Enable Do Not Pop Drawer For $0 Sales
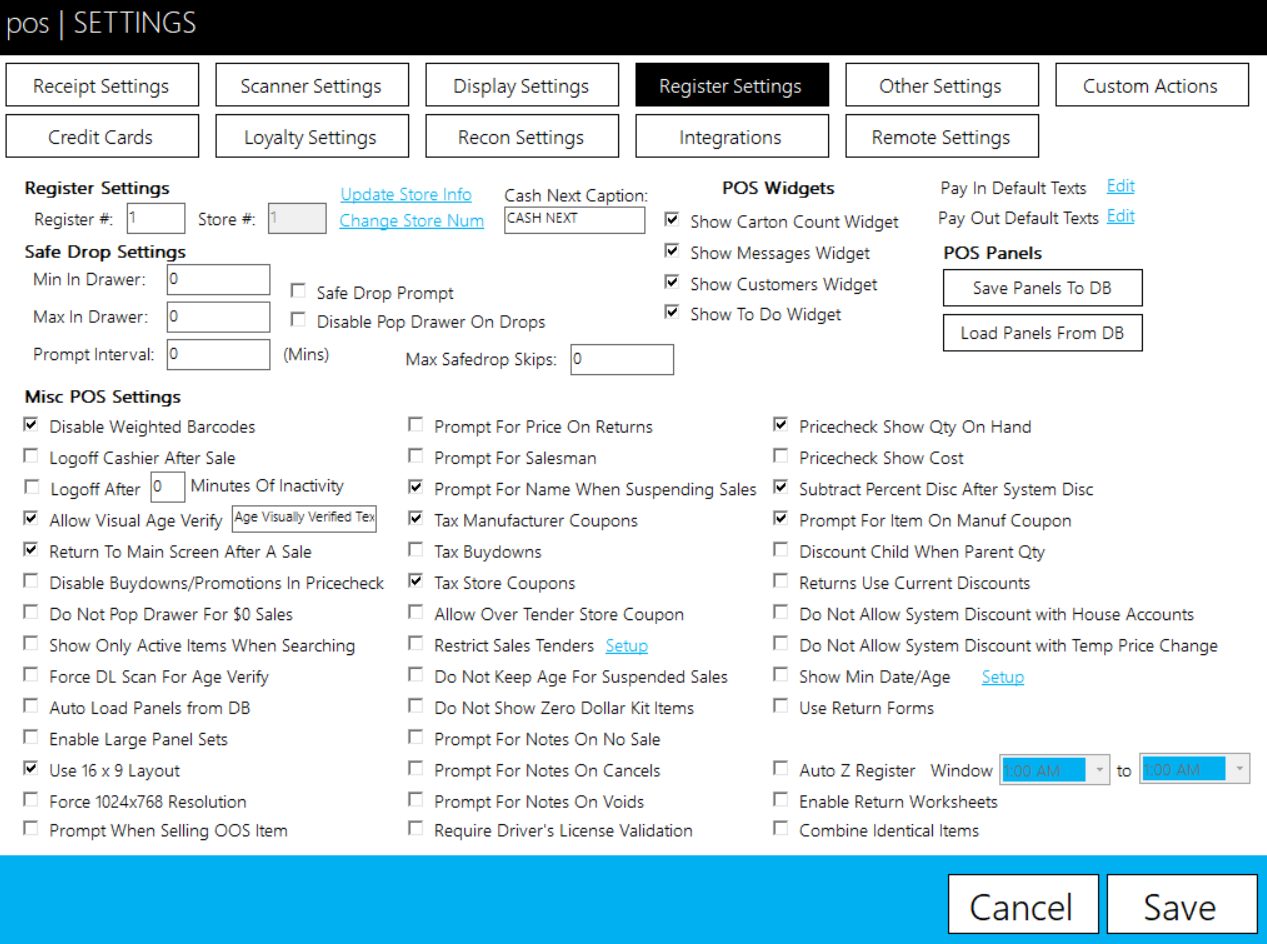This screenshot has height=944, width=1267. coord(31,613)
